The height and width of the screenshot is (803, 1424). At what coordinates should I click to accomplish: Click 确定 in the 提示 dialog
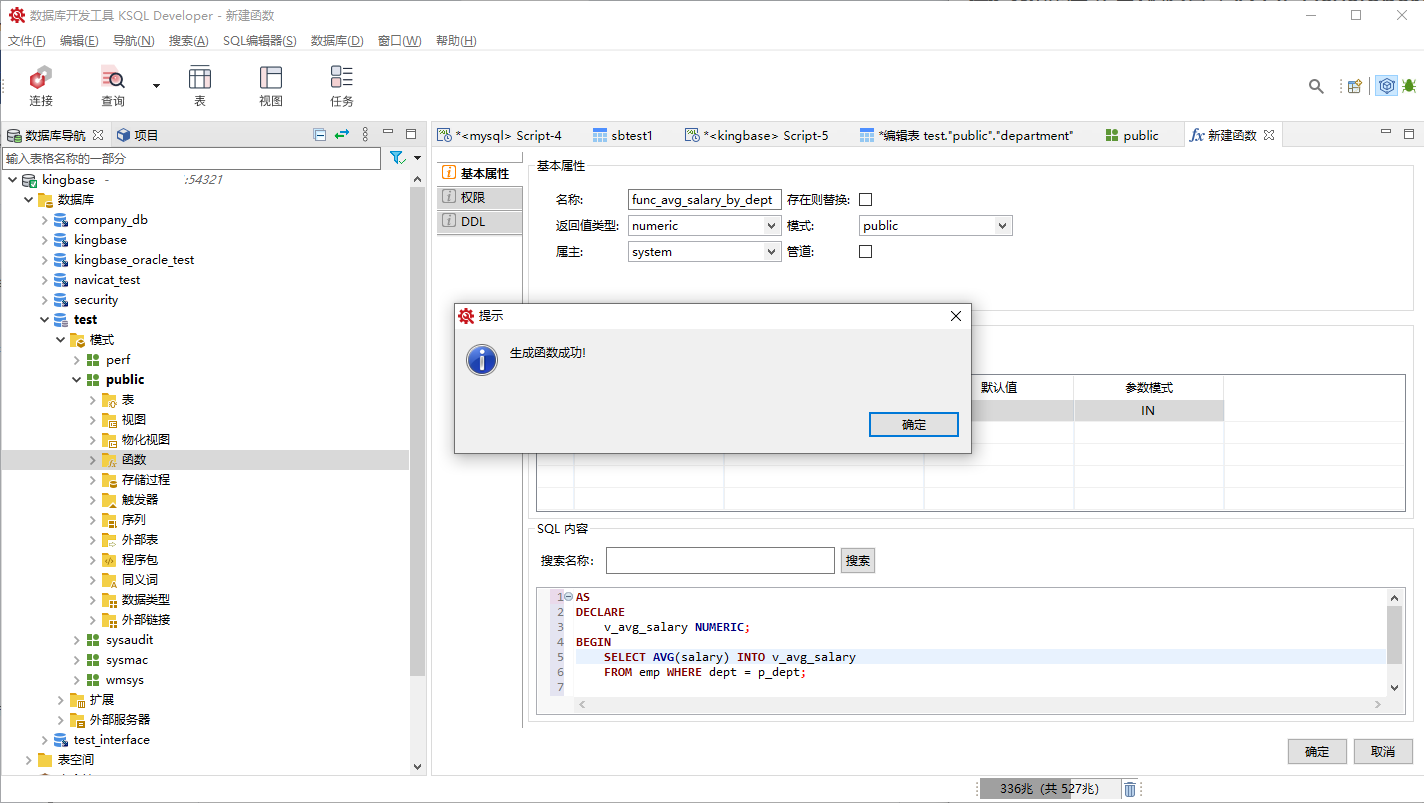click(x=913, y=425)
